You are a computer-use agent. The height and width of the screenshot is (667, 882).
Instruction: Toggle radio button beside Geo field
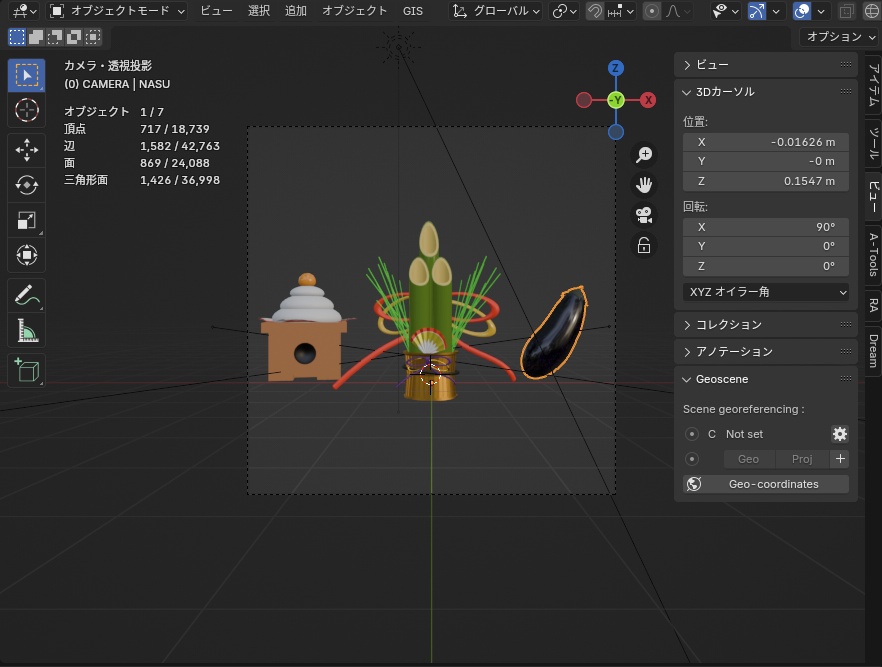tap(691, 459)
